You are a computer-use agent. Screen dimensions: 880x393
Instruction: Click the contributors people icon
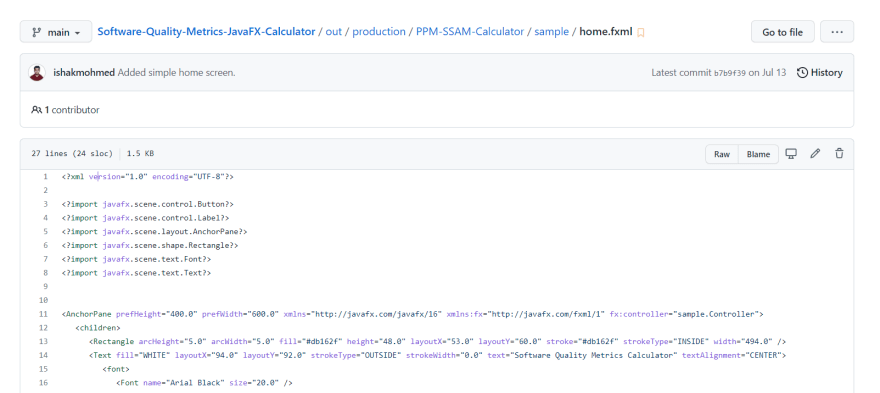(36, 109)
